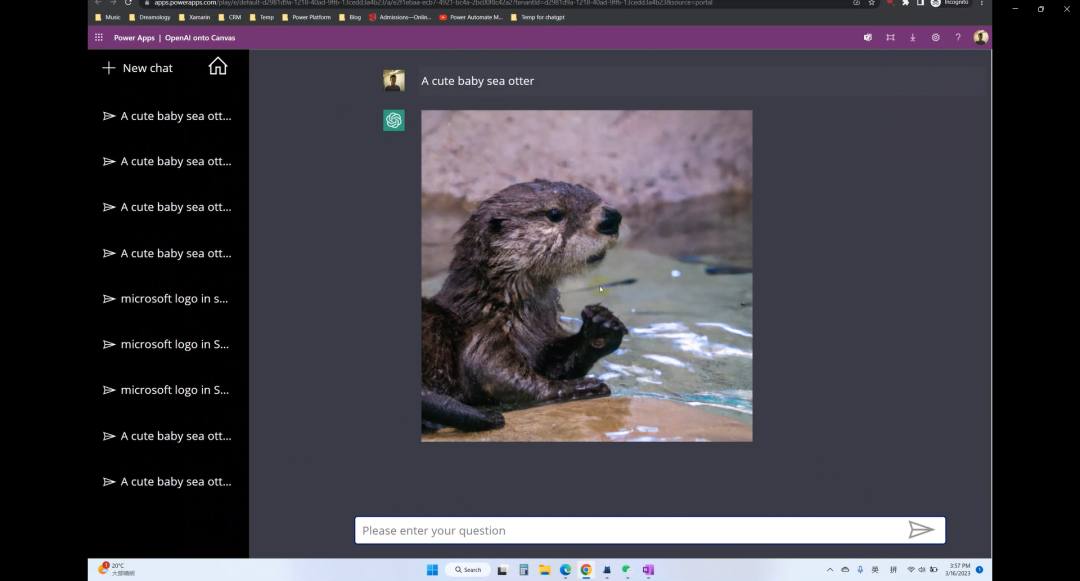
Task: Open the 'Temp for chatgpt' bookmark folder
Action: click(537, 17)
